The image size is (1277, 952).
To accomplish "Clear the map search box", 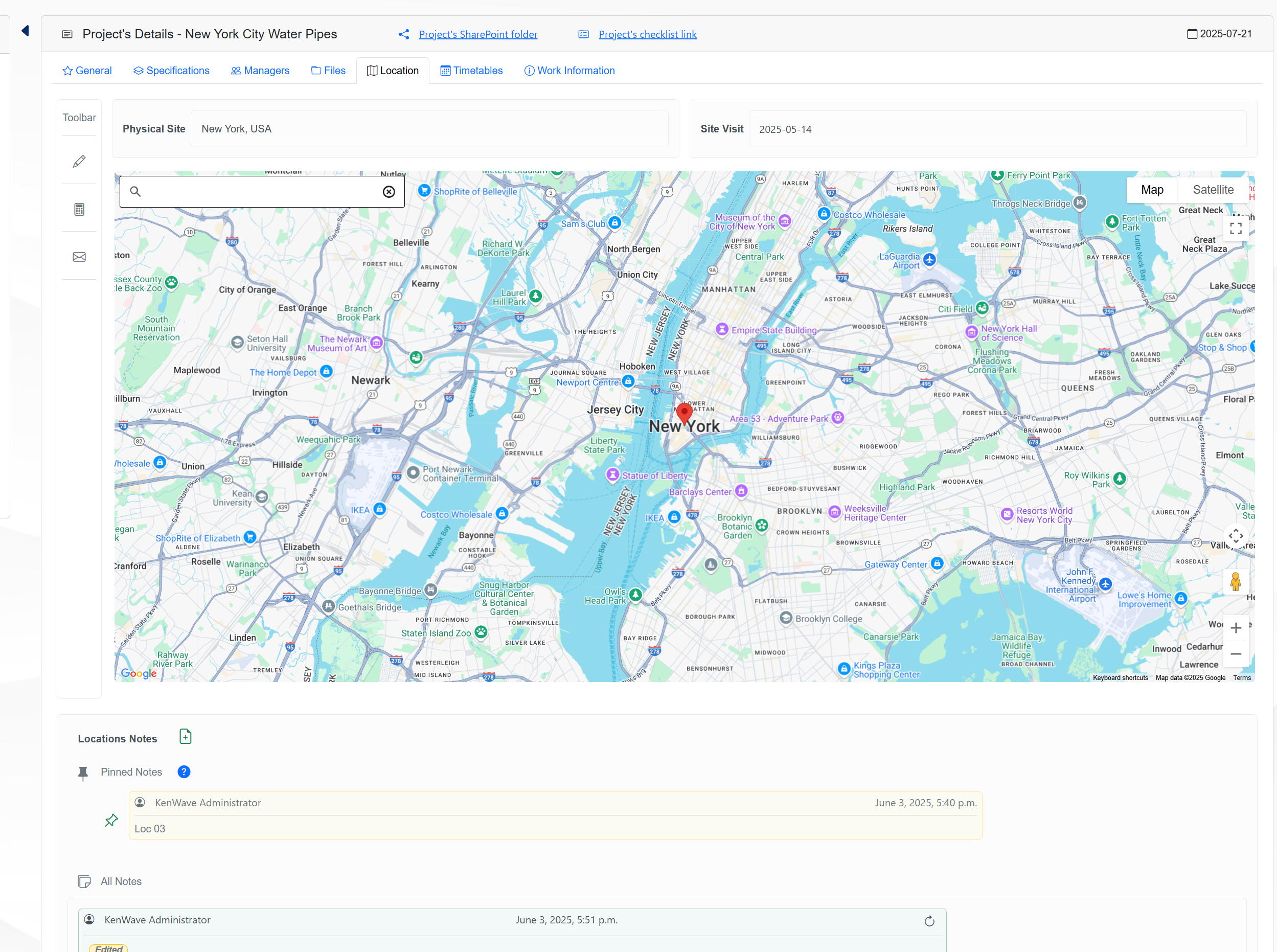I will pos(389,192).
